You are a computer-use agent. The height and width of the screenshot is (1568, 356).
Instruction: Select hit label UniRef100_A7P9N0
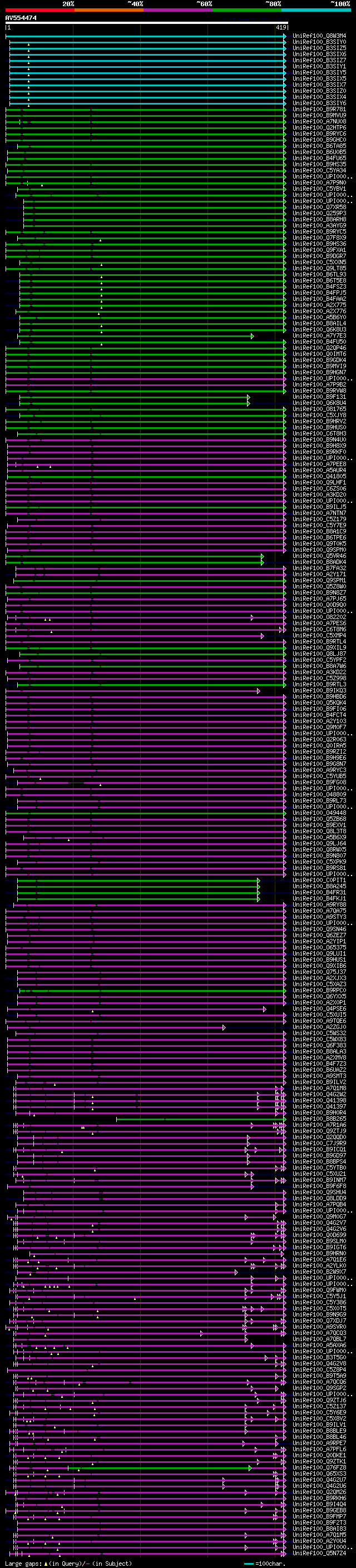coord(319,182)
